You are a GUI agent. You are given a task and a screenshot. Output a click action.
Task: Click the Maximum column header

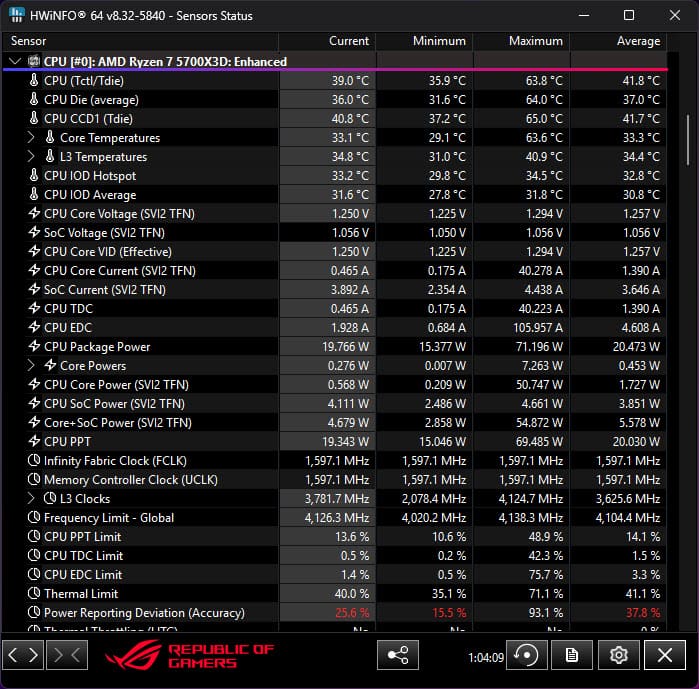[x=535, y=41]
